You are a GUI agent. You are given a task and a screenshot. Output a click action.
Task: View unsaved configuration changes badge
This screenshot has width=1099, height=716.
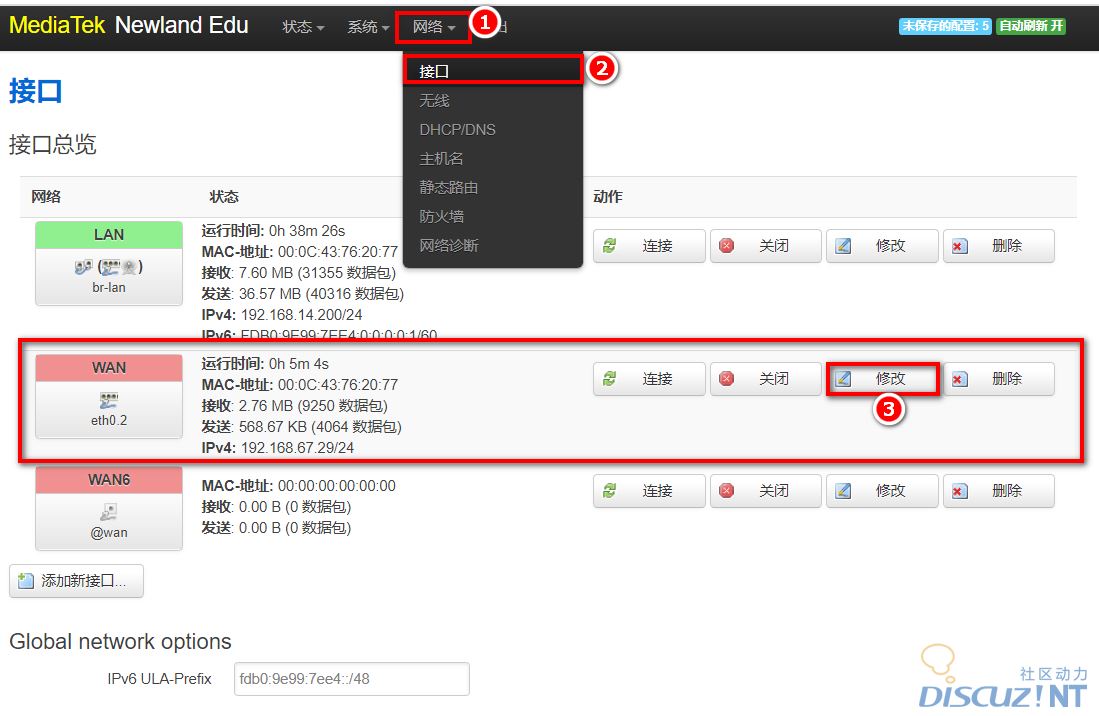coord(945,26)
